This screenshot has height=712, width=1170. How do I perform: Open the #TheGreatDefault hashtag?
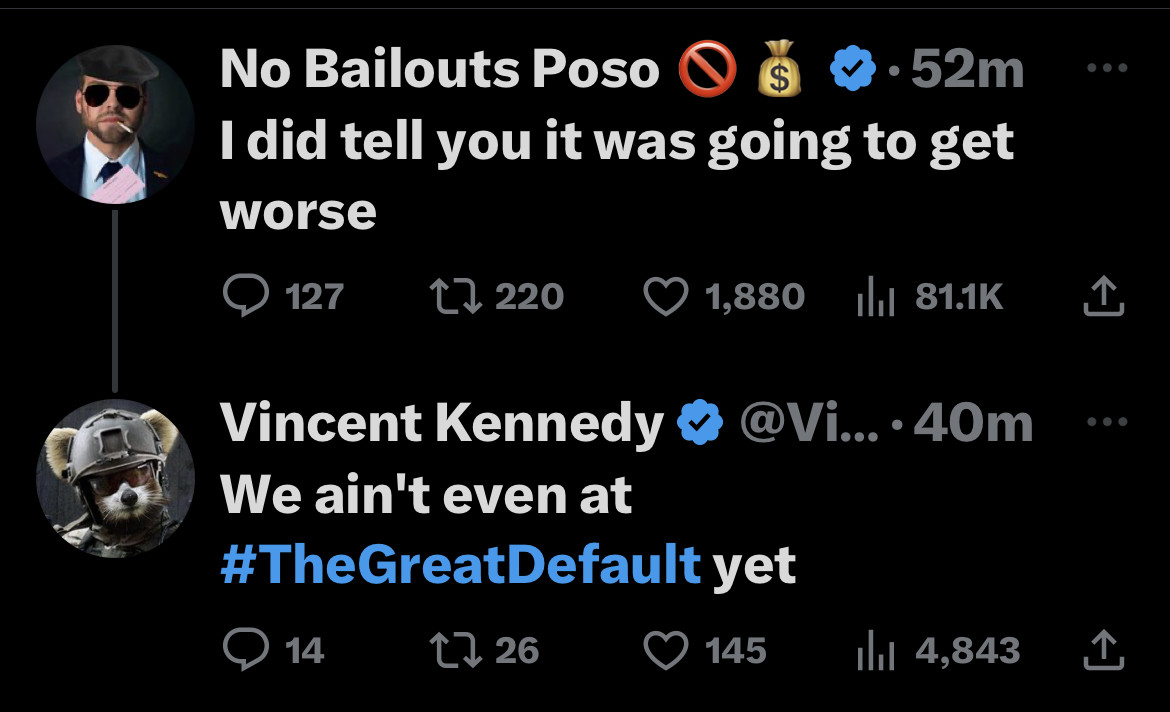[x=459, y=565]
